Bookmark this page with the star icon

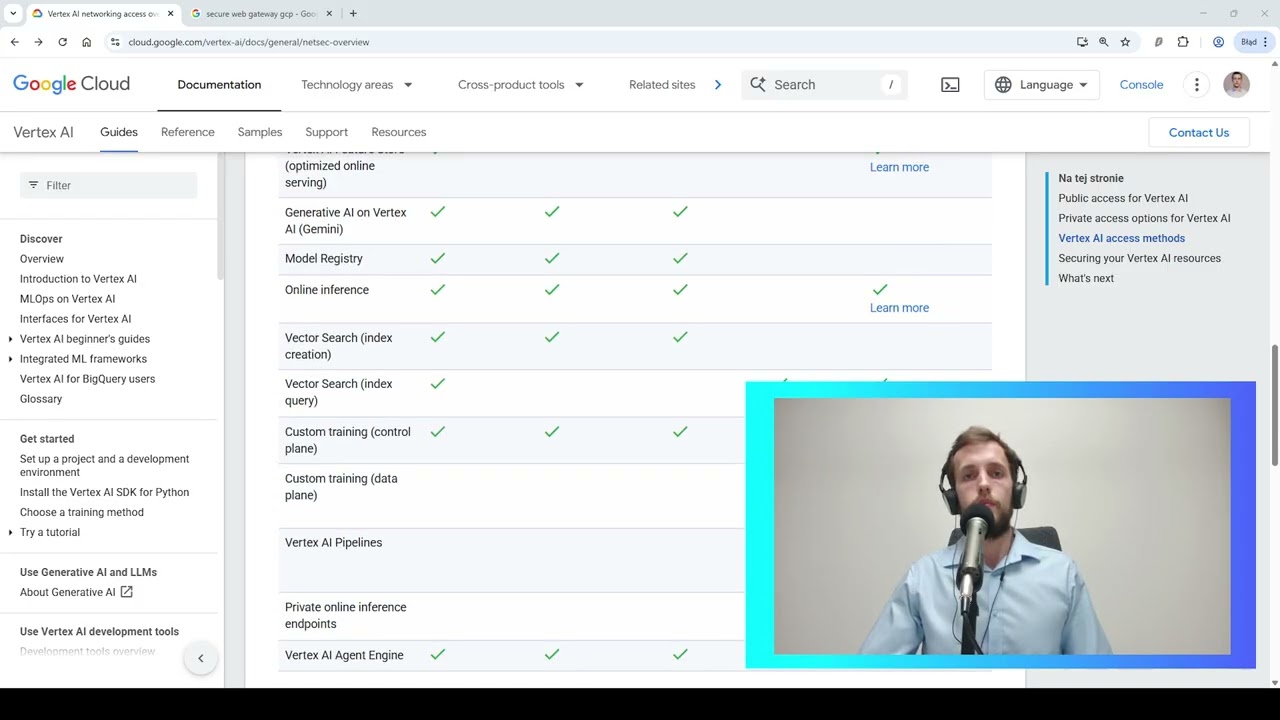point(1125,42)
